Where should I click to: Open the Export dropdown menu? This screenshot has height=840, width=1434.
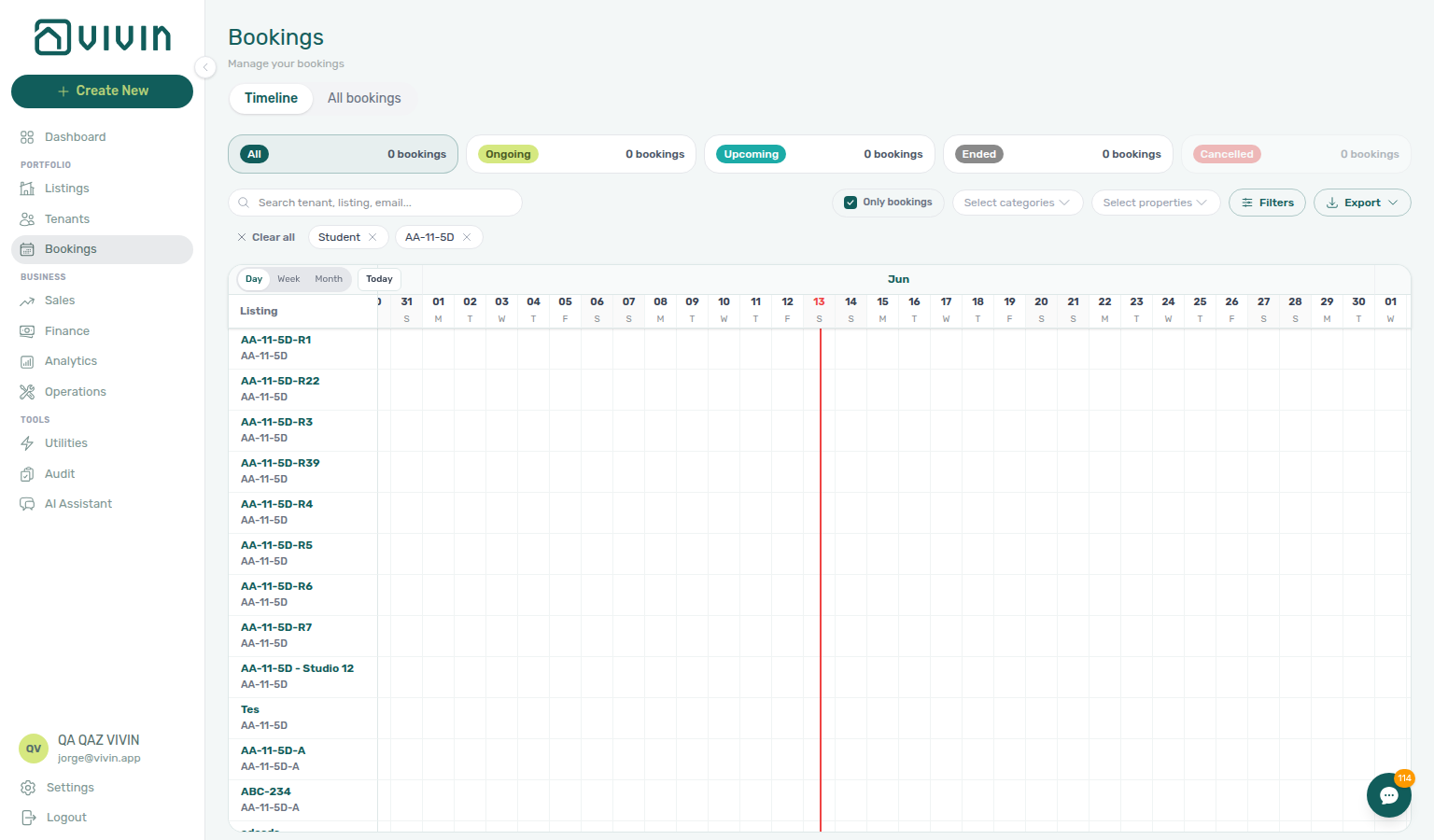[x=1362, y=203]
